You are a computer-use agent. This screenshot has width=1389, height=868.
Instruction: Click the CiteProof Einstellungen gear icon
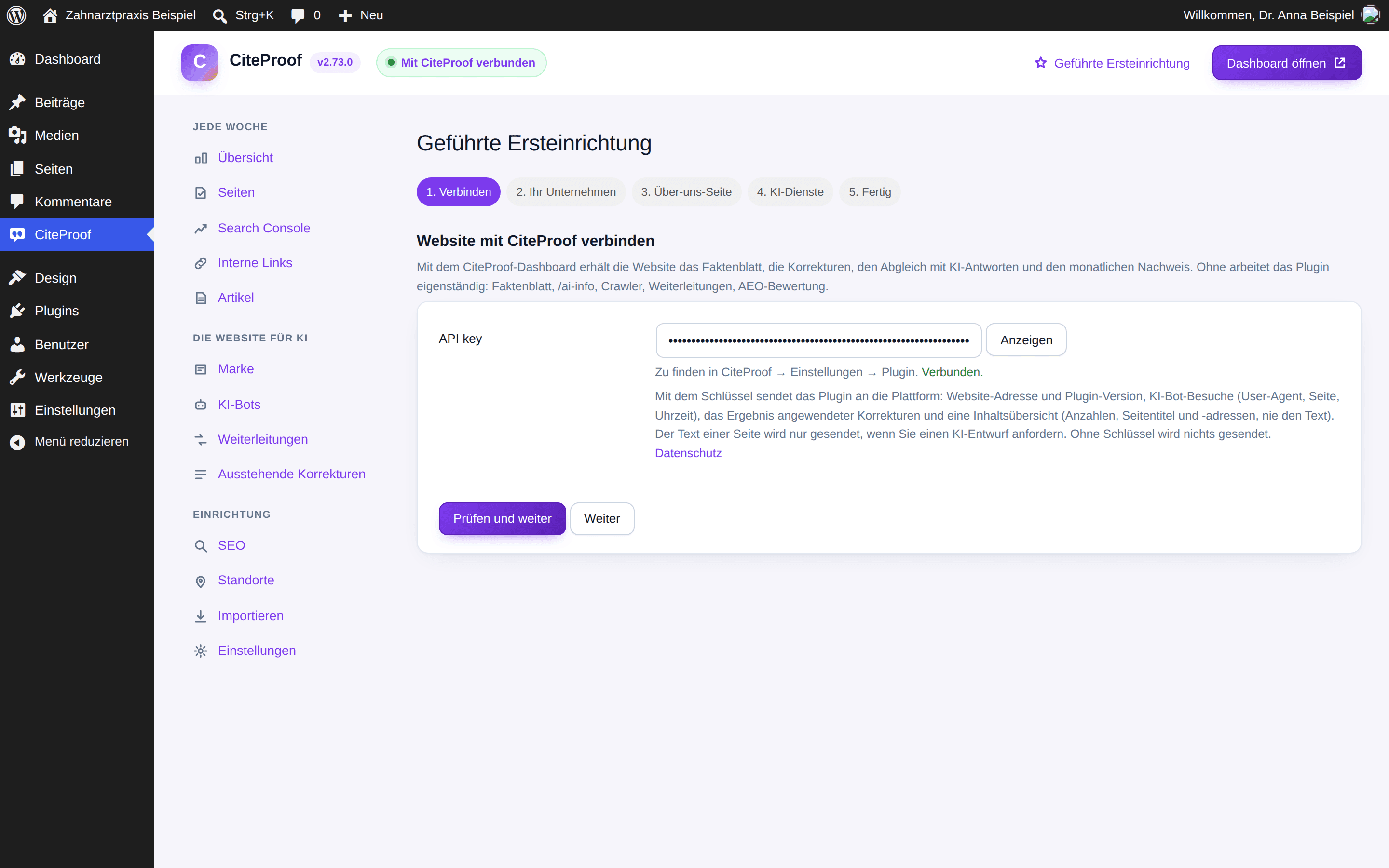(200, 651)
